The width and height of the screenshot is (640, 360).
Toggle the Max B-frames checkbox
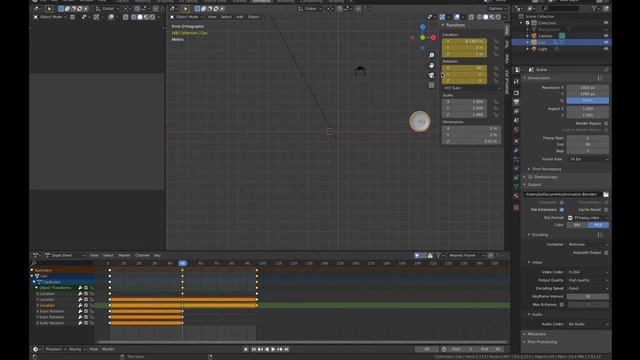pos(562,304)
